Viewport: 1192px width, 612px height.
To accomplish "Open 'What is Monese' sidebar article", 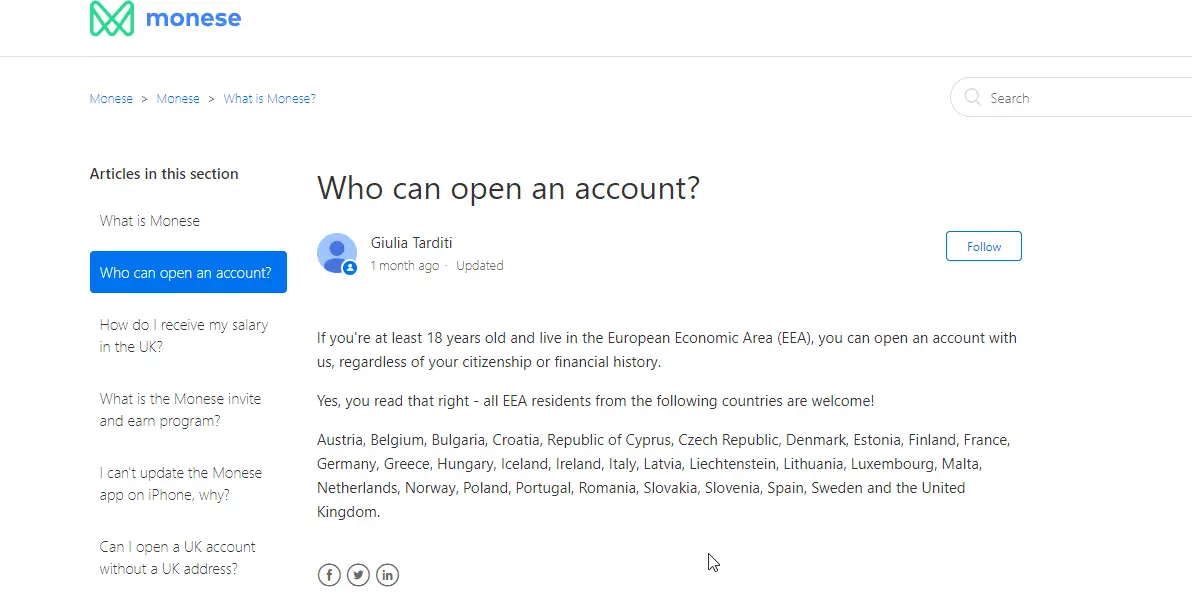I will pos(150,221).
